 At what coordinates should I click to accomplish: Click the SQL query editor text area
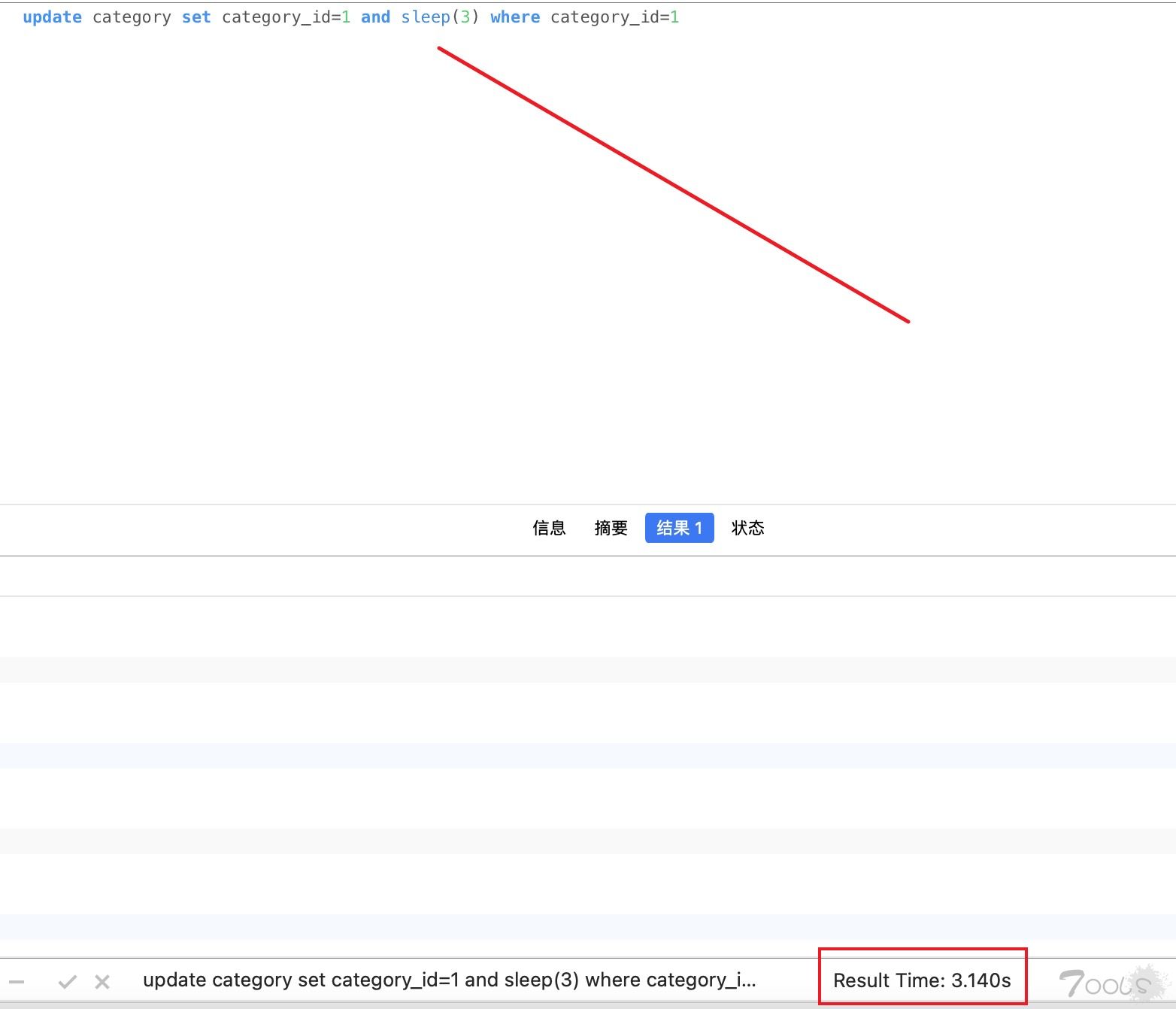click(x=588, y=253)
